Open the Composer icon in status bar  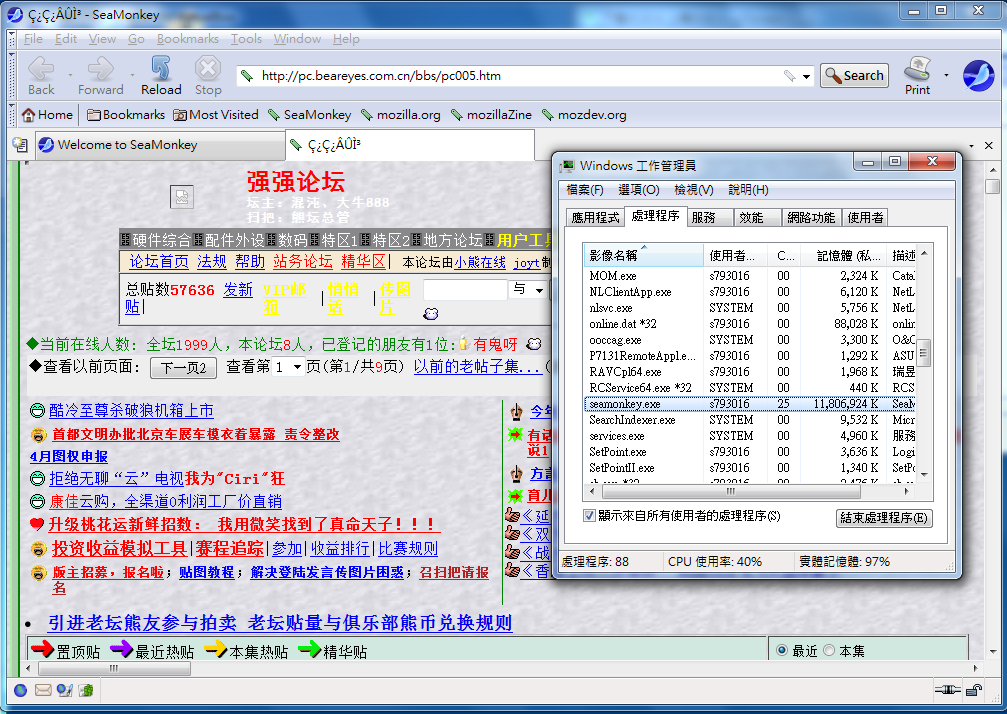click(64, 690)
